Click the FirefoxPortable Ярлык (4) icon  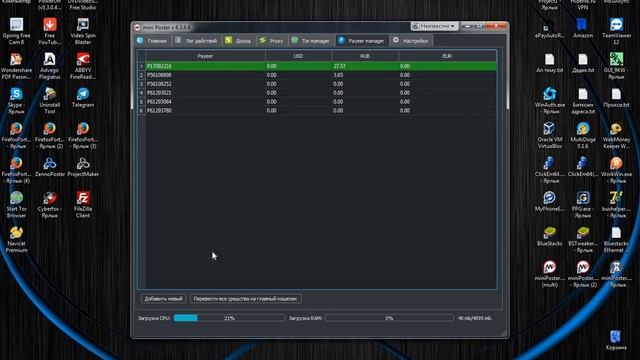coord(16,170)
